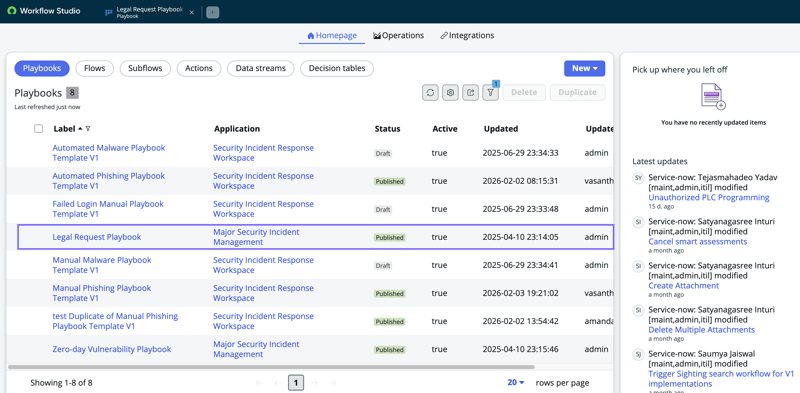Click Published status in Zero-day Vulnerability row
Image resolution: width=800 pixels, height=393 pixels.
[x=390, y=350]
